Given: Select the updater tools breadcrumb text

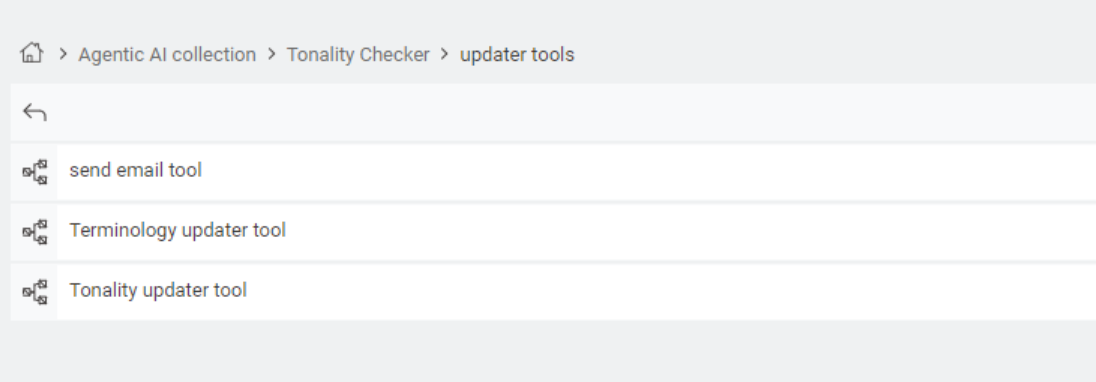Looking at the screenshot, I should [x=517, y=54].
